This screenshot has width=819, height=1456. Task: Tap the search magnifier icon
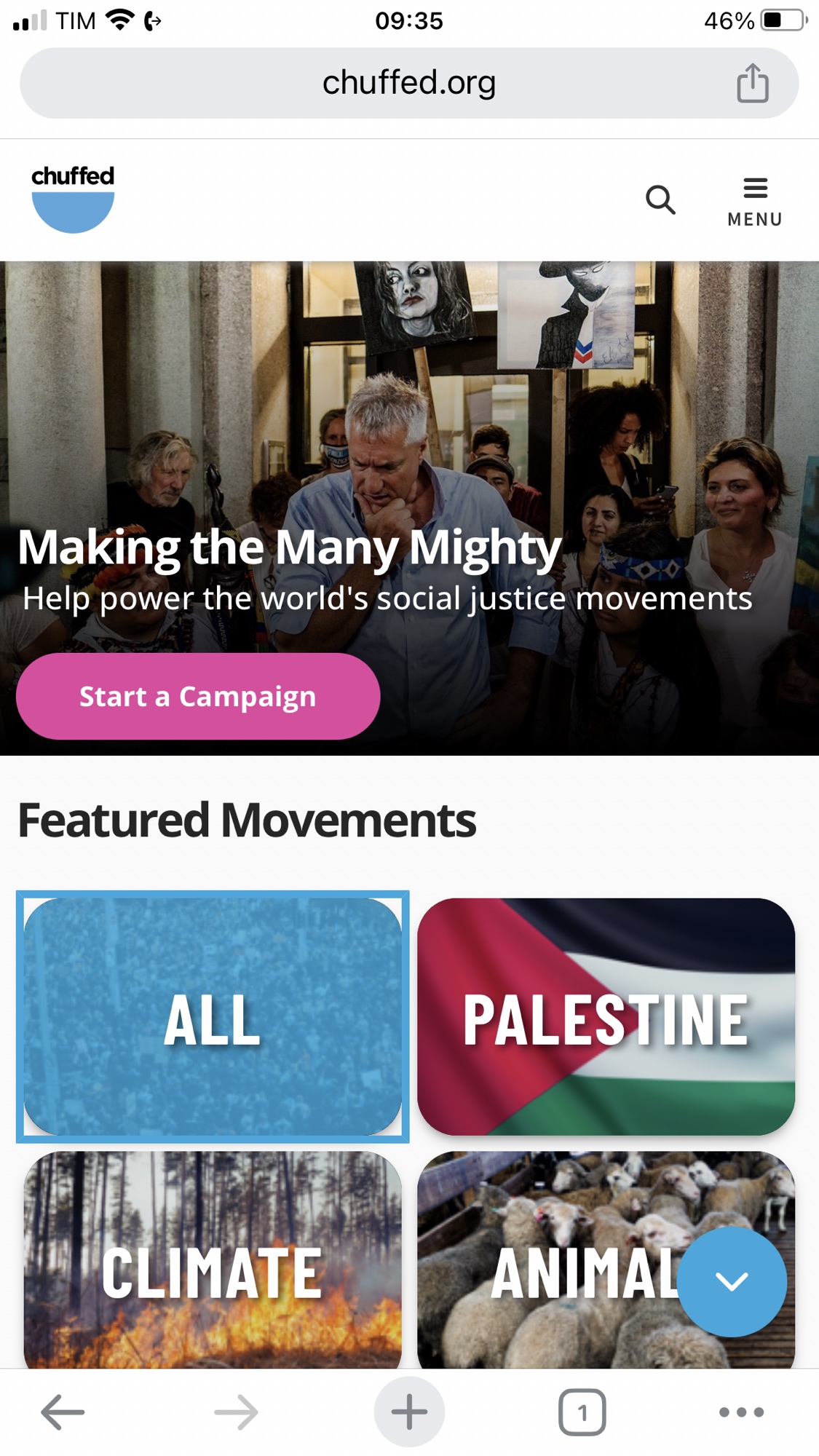point(660,199)
